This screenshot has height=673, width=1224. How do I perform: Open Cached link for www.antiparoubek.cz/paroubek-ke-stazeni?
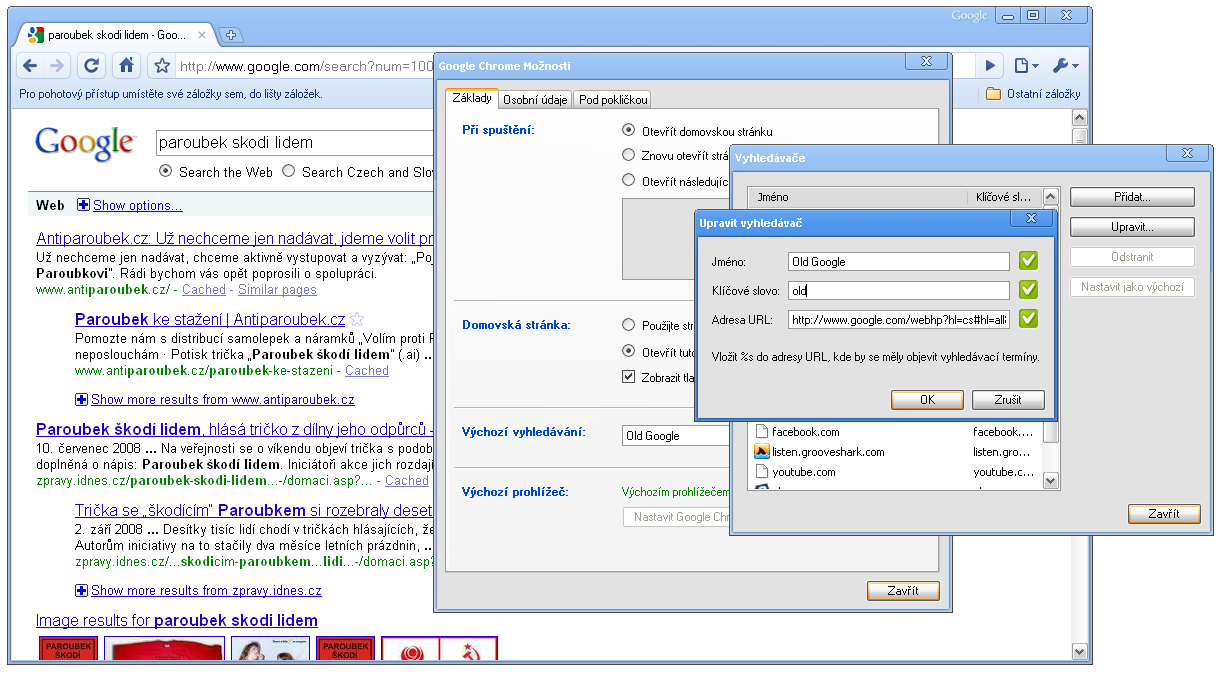point(367,371)
